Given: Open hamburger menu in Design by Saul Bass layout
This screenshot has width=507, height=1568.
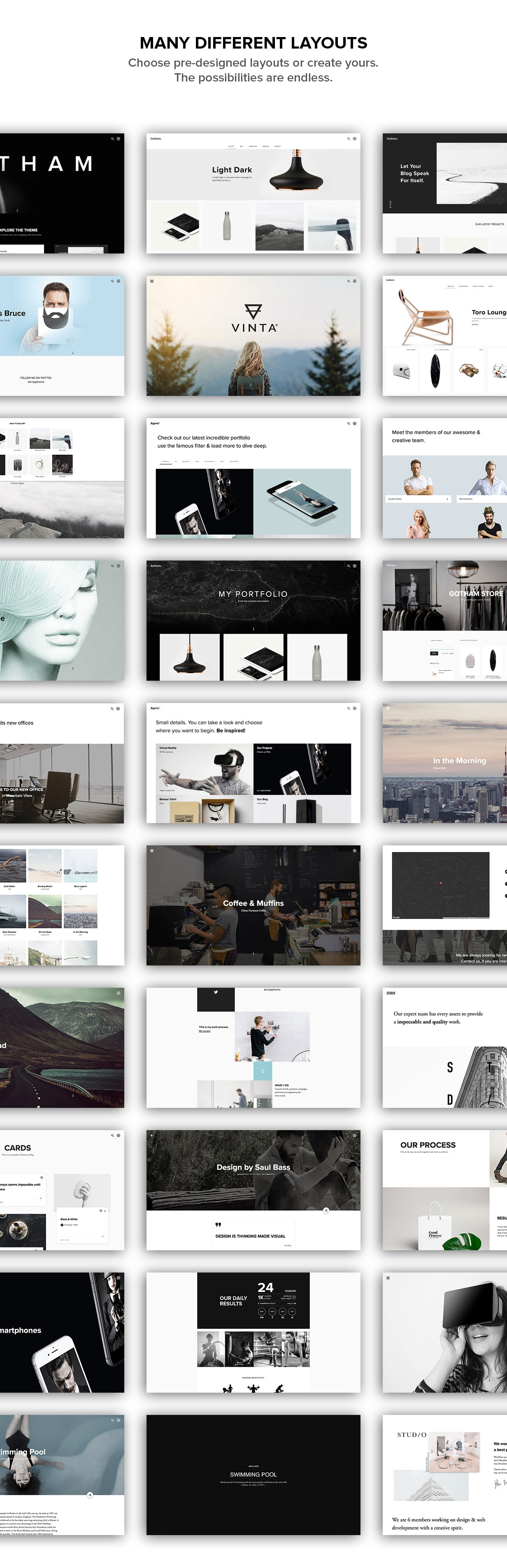Looking at the screenshot, I should 355,1135.
